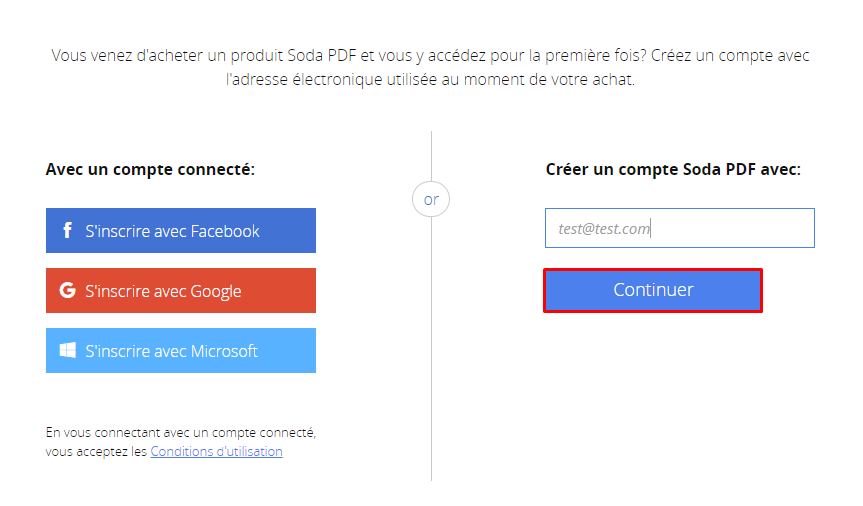Click the "l'adresse électronique utilisée" paragraph line
863x506 pixels.
430,80
